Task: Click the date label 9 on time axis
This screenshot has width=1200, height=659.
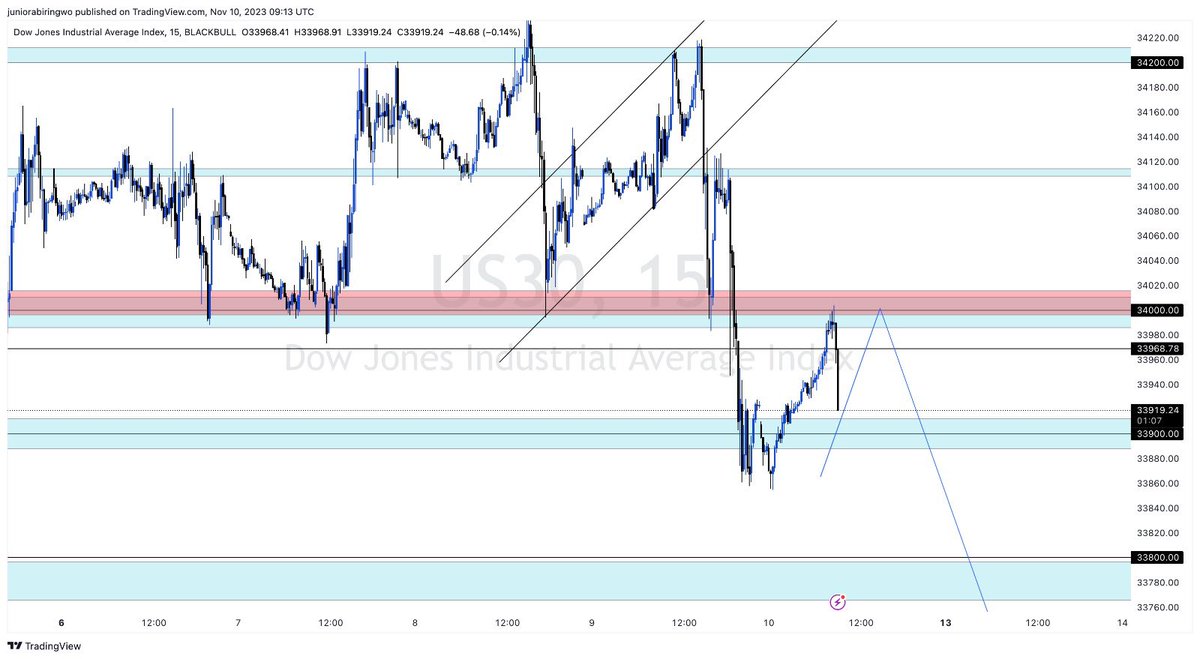Action: click(x=592, y=623)
